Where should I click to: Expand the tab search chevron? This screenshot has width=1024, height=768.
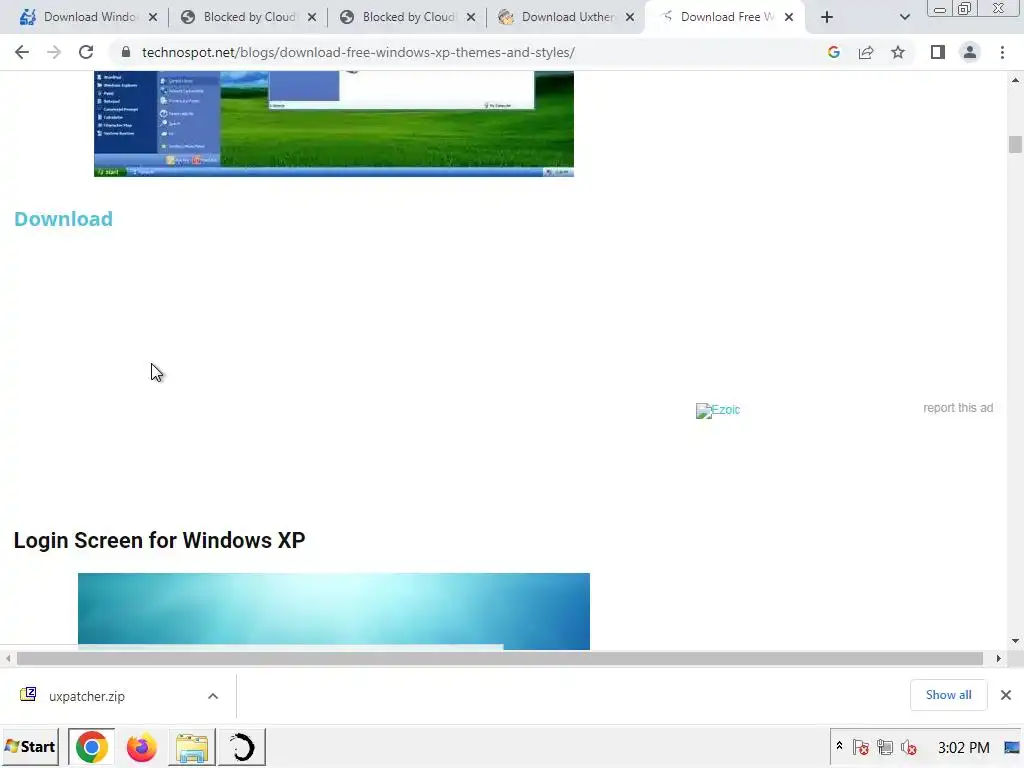(904, 17)
